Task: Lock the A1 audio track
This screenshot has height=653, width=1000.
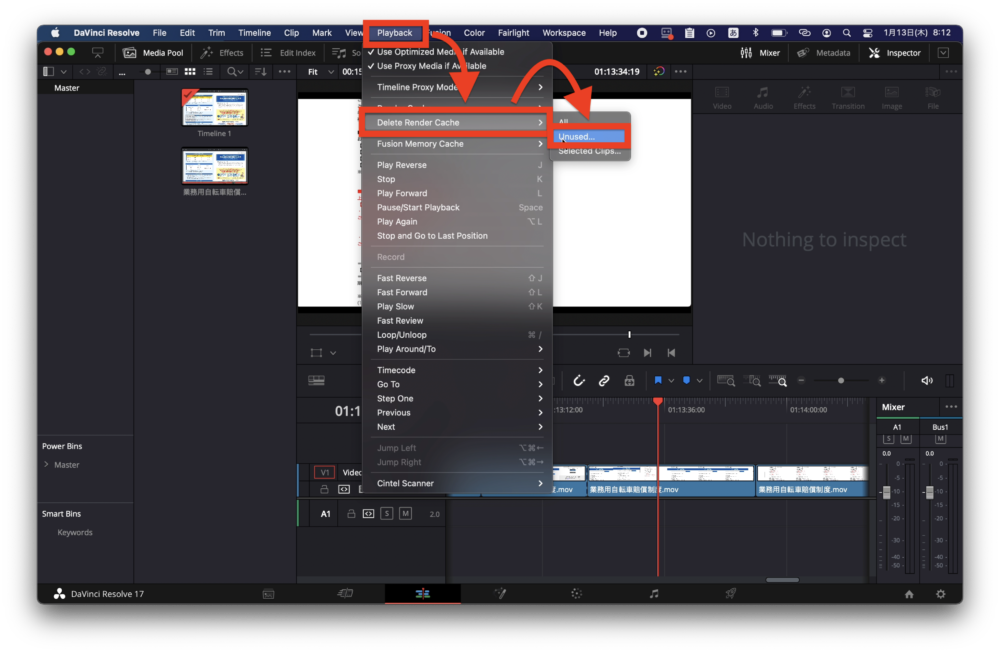Action: coord(351,513)
